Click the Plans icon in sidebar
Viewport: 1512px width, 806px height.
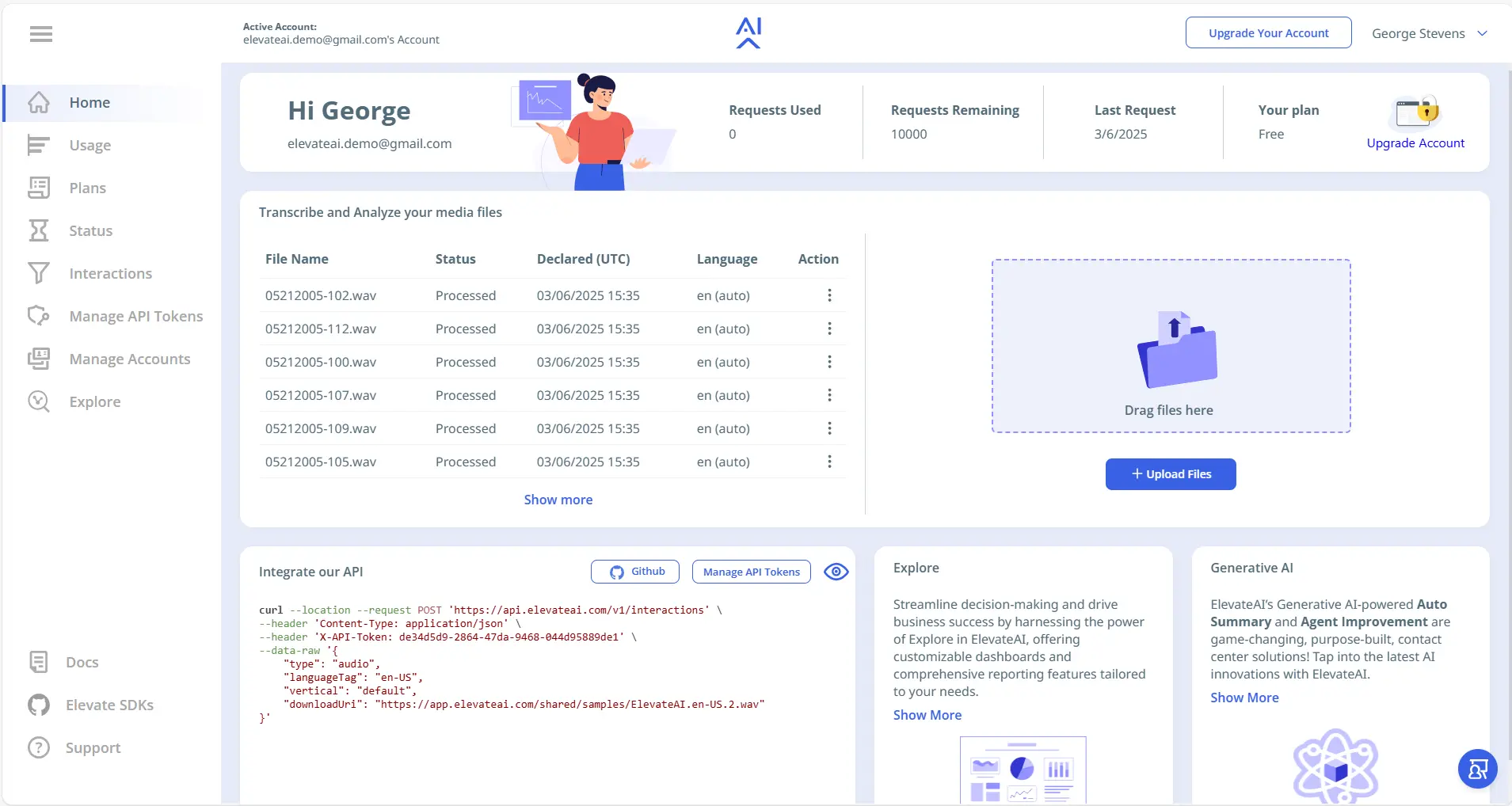(39, 188)
